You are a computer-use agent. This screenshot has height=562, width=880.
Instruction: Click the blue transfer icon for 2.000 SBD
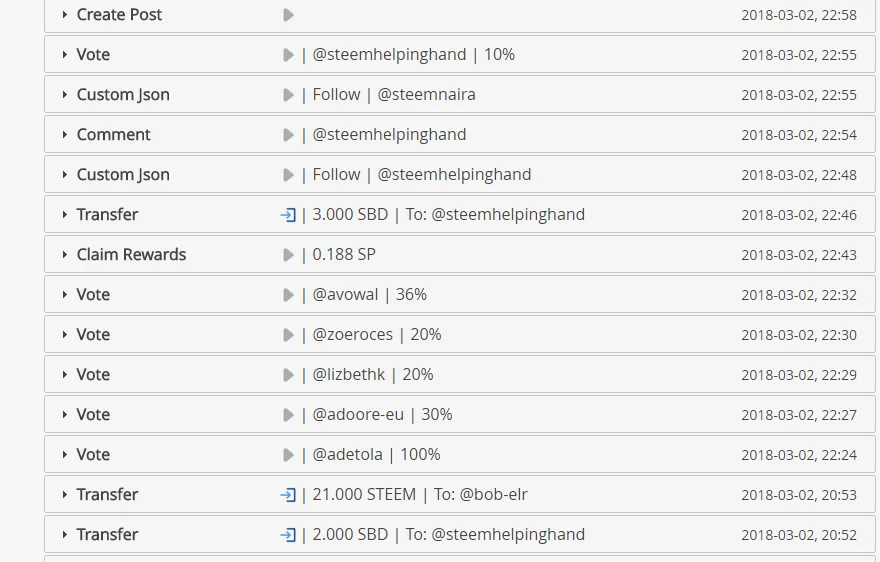(288, 535)
